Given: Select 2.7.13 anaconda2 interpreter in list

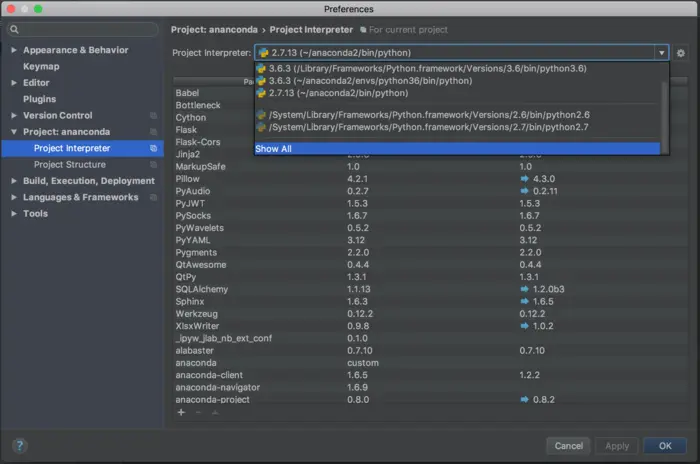Looking at the screenshot, I should 458,93.
